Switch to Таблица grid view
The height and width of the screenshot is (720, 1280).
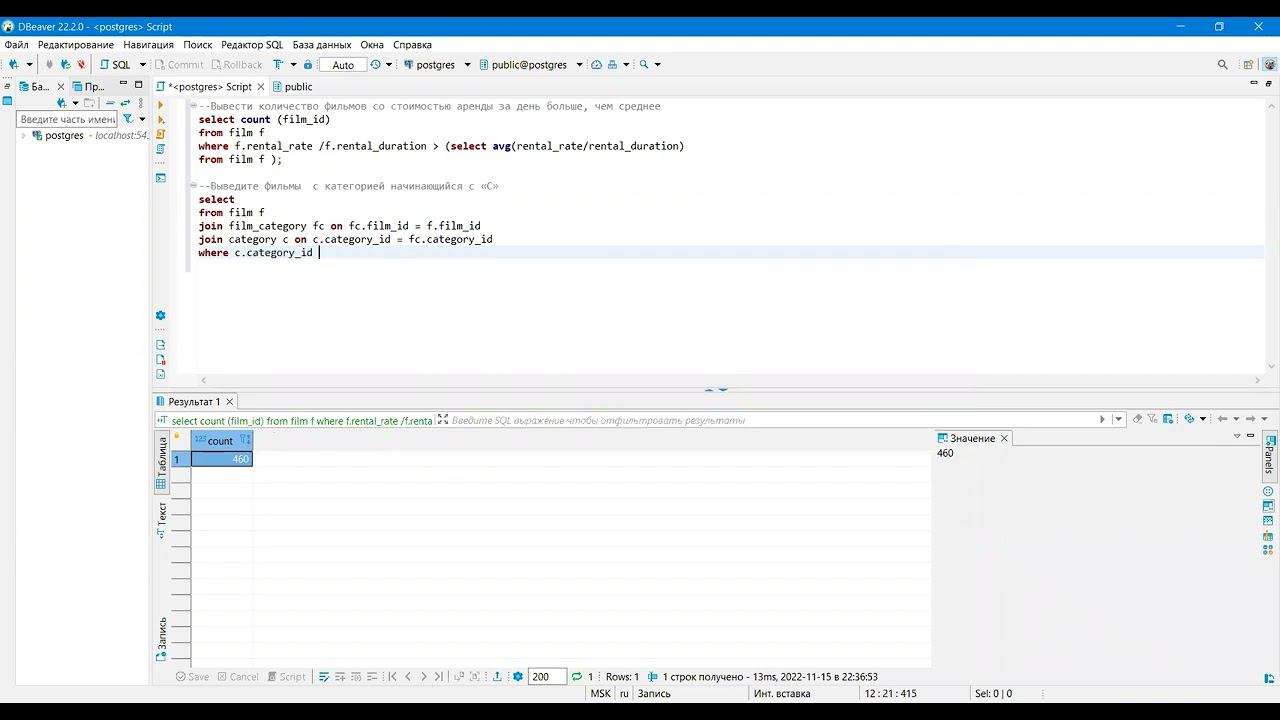pos(162,462)
